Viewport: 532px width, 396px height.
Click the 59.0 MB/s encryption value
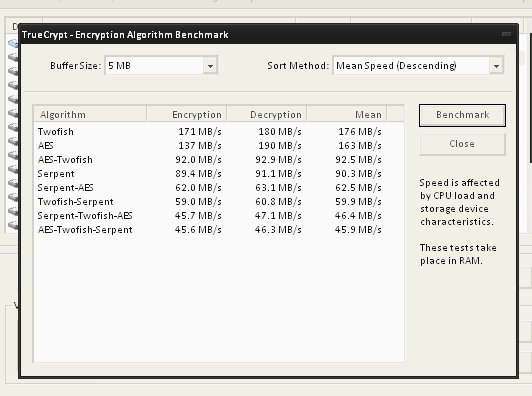pyautogui.click(x=198, y=202)
